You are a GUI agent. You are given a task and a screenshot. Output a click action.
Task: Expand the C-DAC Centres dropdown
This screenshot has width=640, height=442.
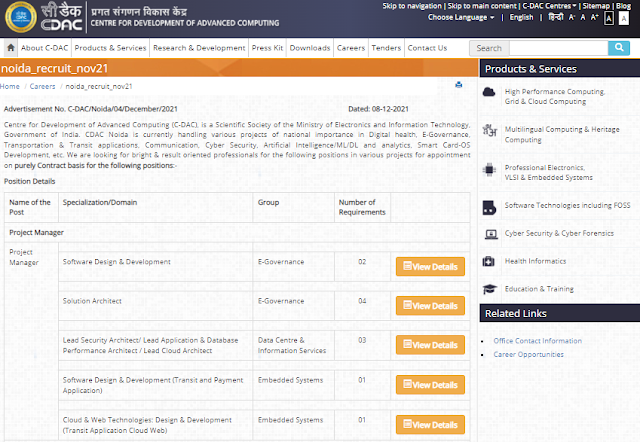point(549,6)
